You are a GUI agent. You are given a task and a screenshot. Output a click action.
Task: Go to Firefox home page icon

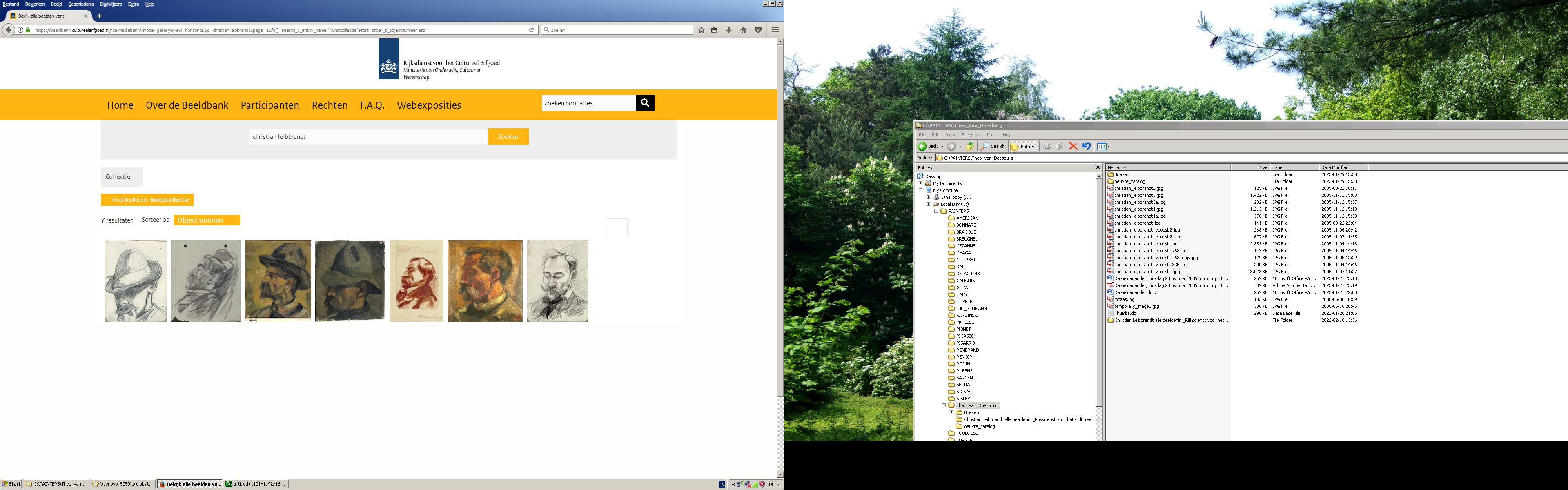[743, 30]
